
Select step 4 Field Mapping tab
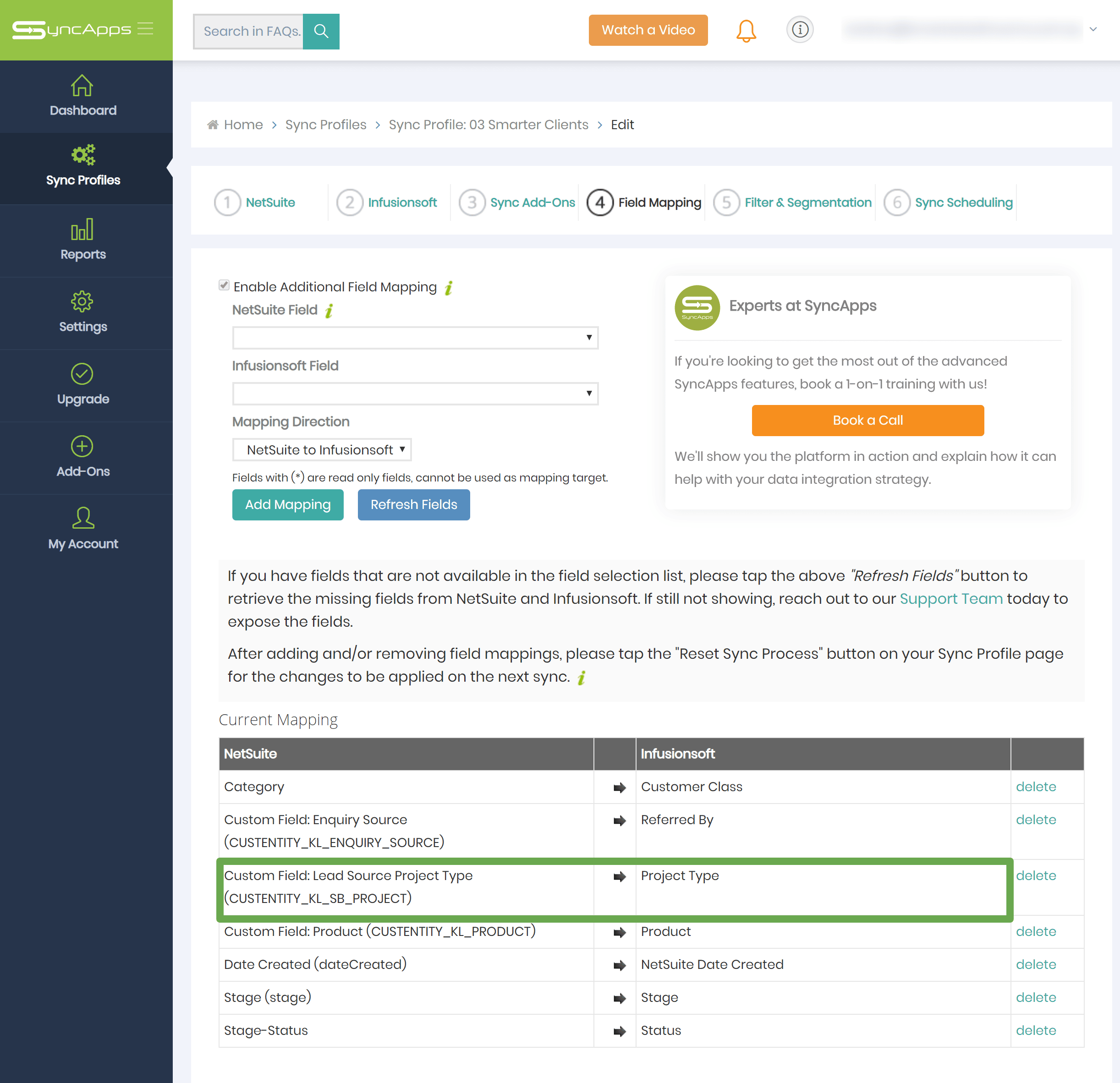(x=644, y=202)
